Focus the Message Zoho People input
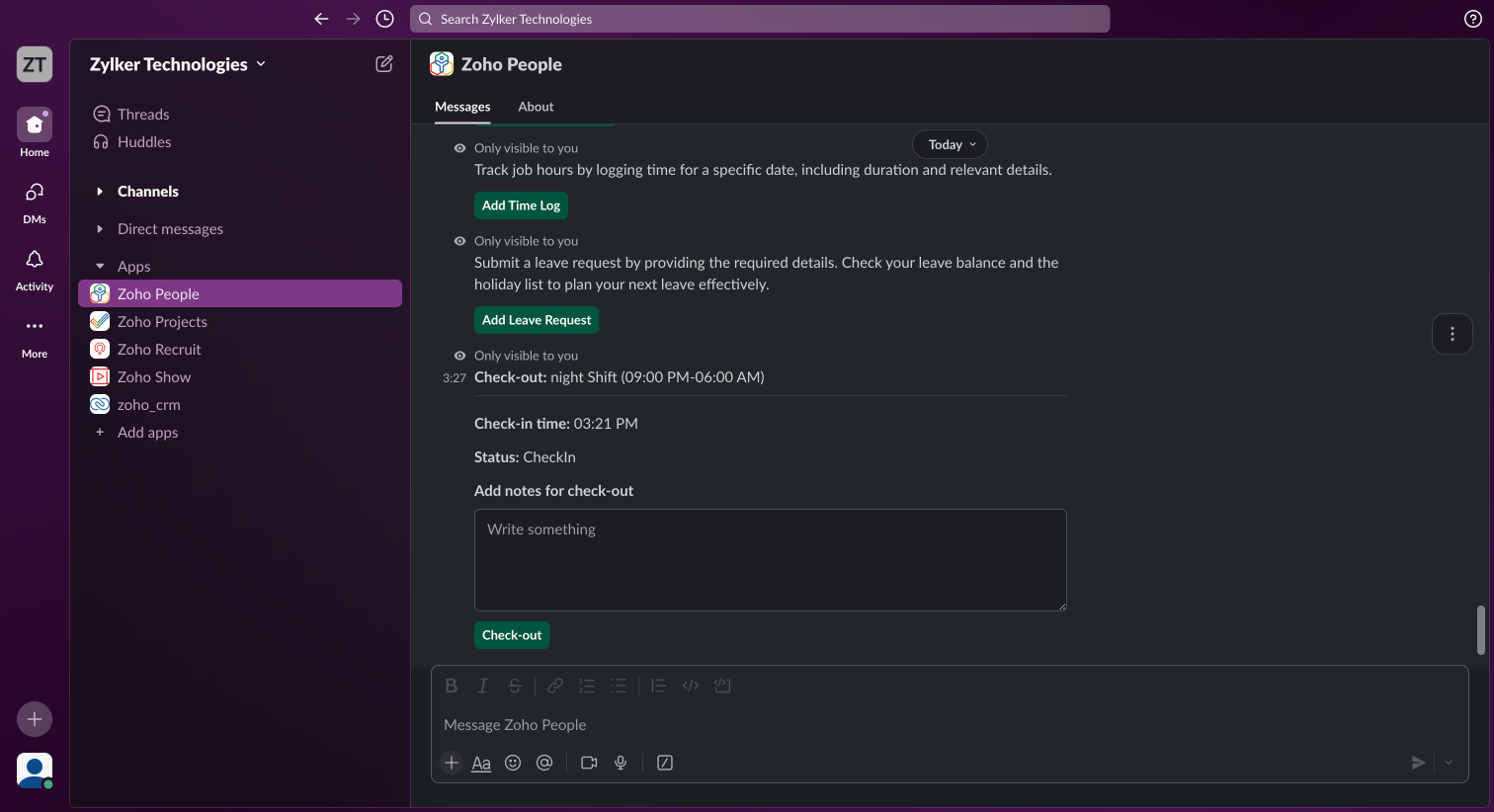The image size is (1494, 812). click(x=949, y=725)
